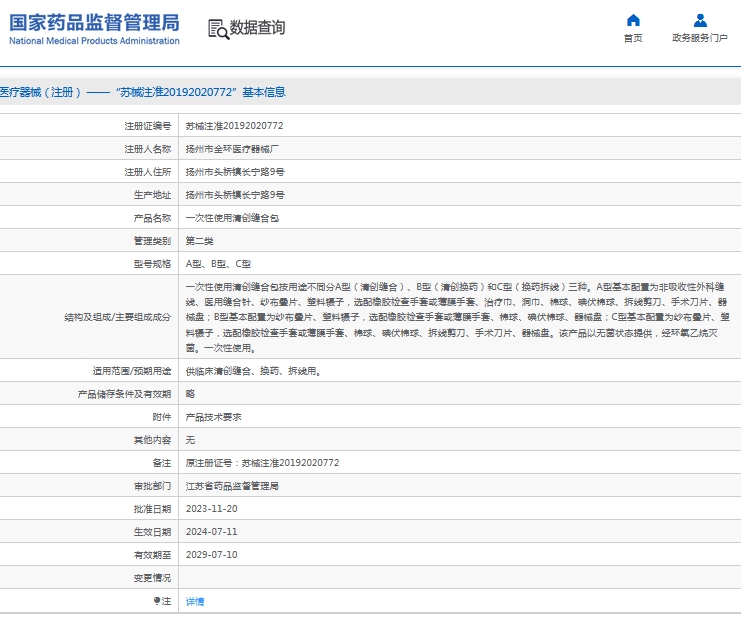Click the 变更情况 label
This screenshot has height=620, width=741.
click(x=152, y=577)
